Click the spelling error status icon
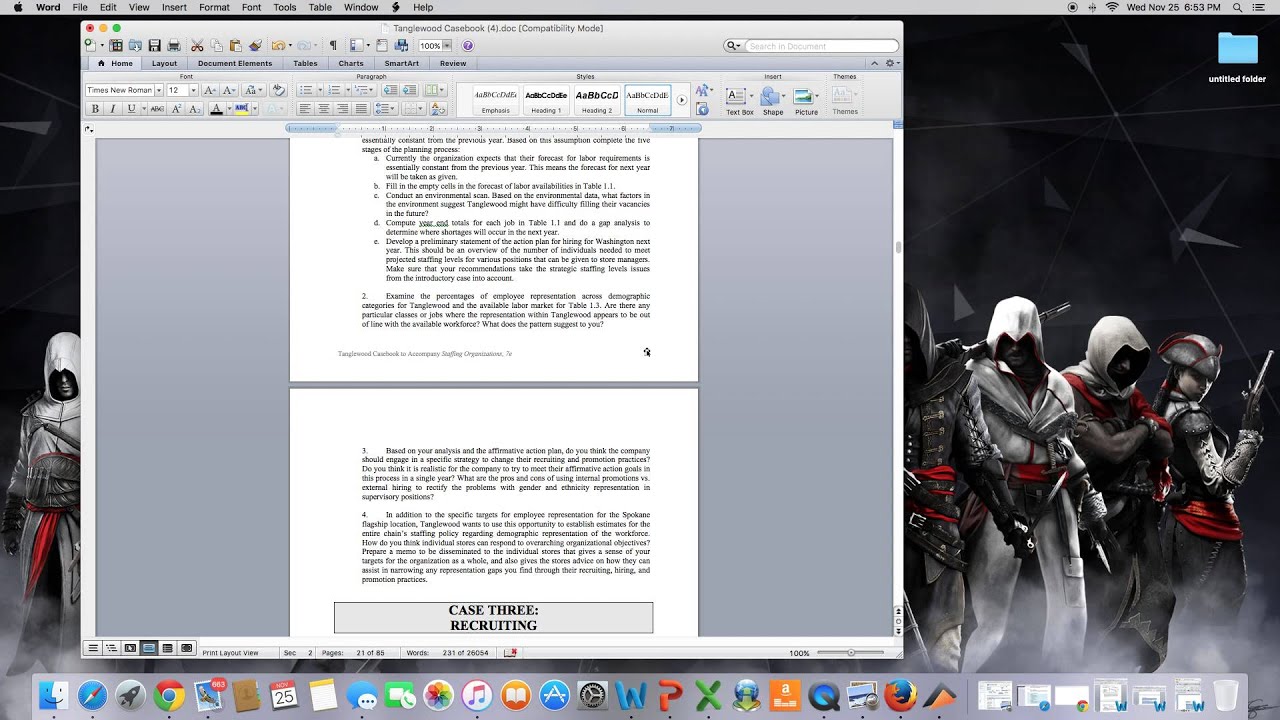Image resolution: width=1280 pixels, height=720 pixels. tap(510, 652)
